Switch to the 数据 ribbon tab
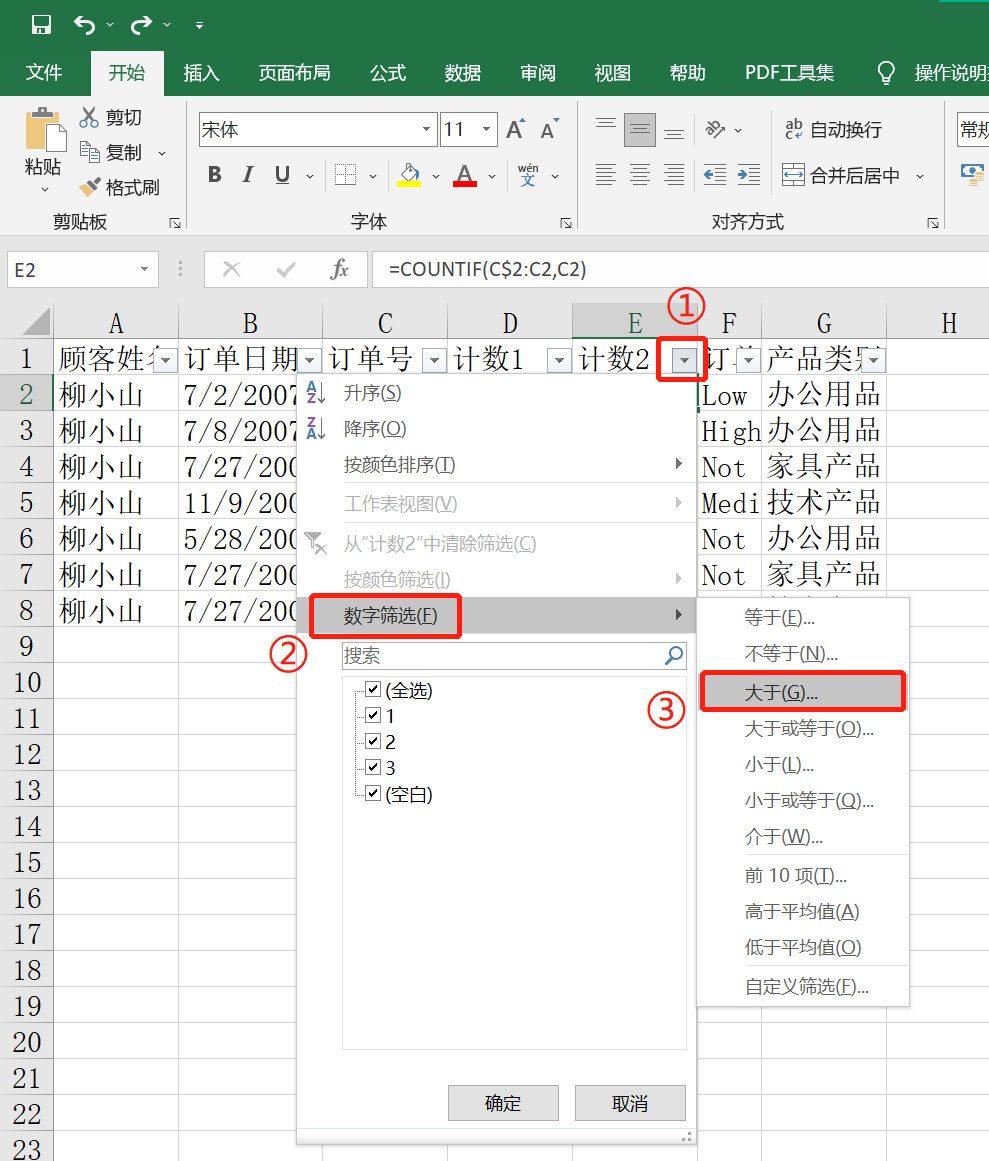Screen dimensions: 989x1161 click(x=463, y=73)
